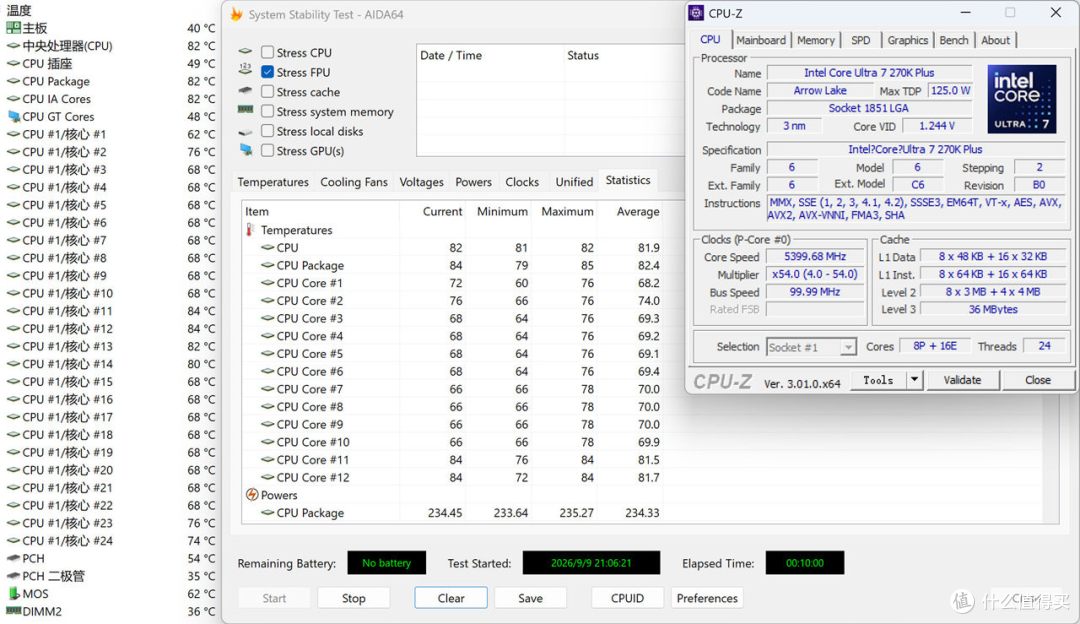Click the Save button
Image resolution: width=1080 pixels, height=624 pixels.
click(x=530, y=598)
